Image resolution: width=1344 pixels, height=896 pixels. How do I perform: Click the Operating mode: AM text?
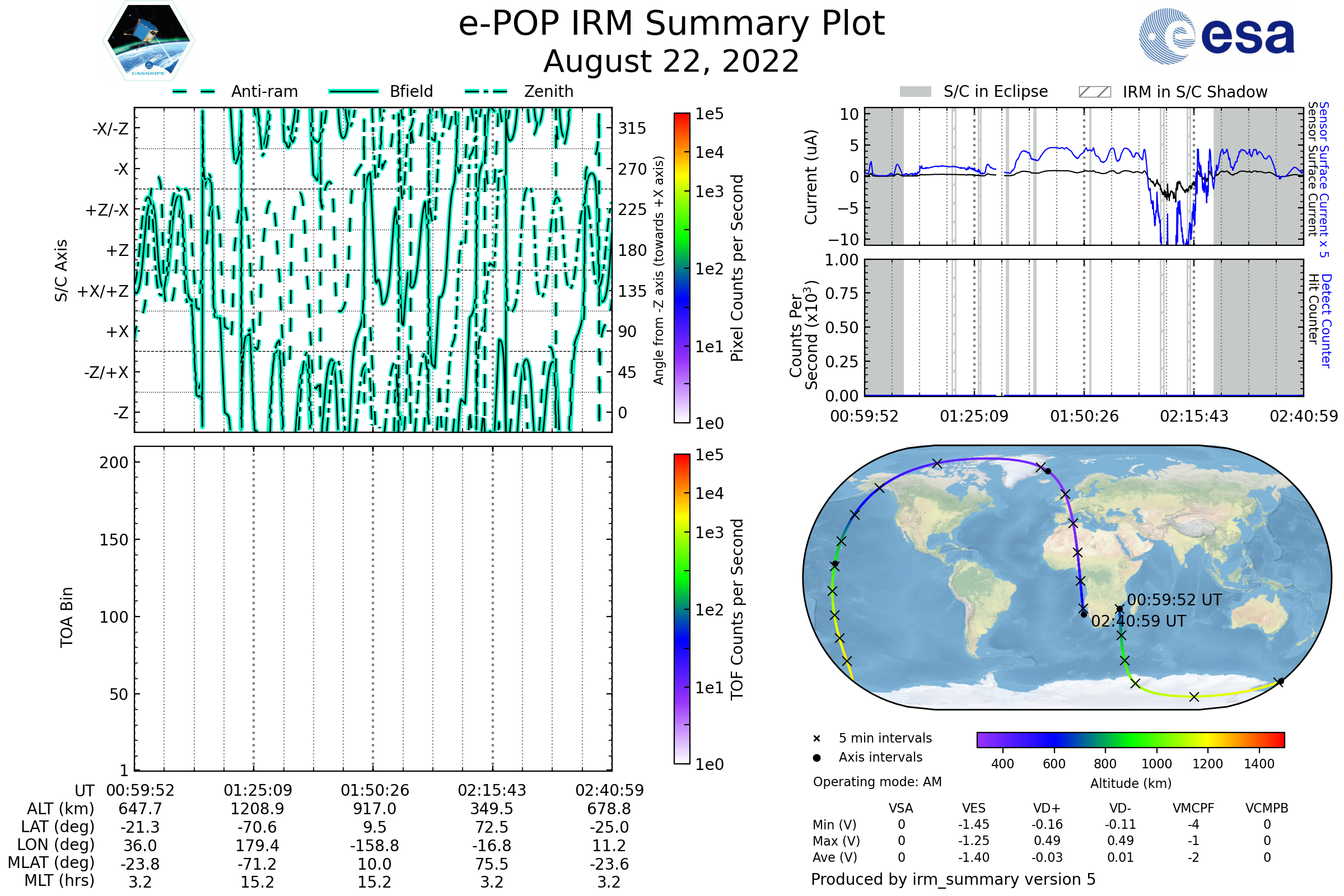click(x=877, y=782)
